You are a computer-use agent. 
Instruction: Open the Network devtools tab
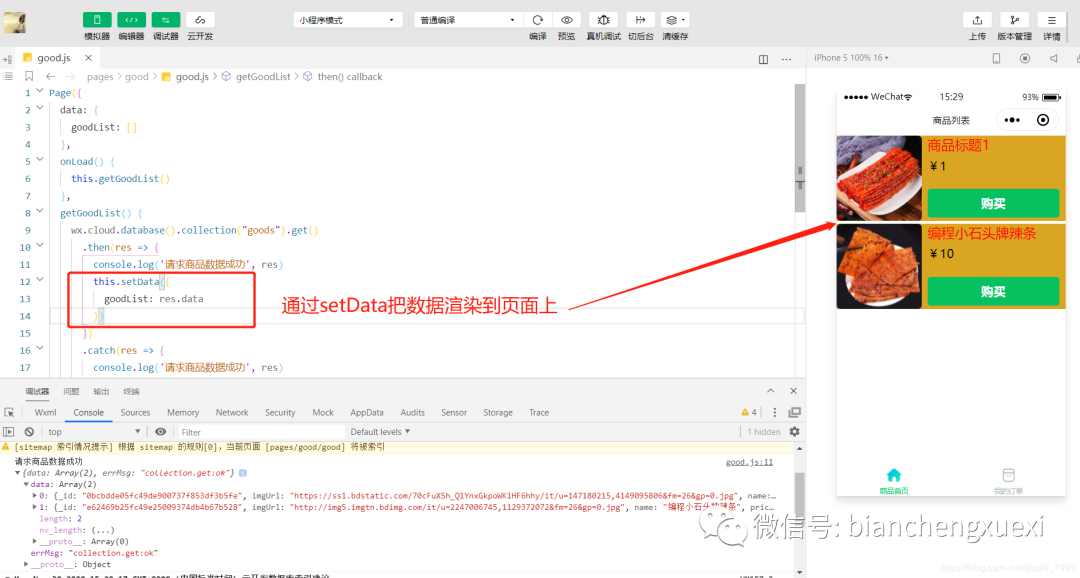tap(231, 413)
